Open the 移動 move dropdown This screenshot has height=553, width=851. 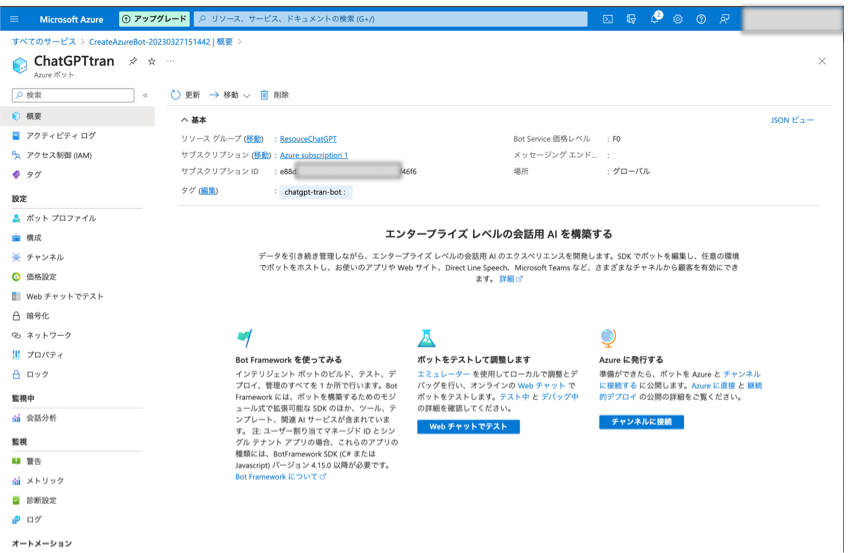point(230,95)
